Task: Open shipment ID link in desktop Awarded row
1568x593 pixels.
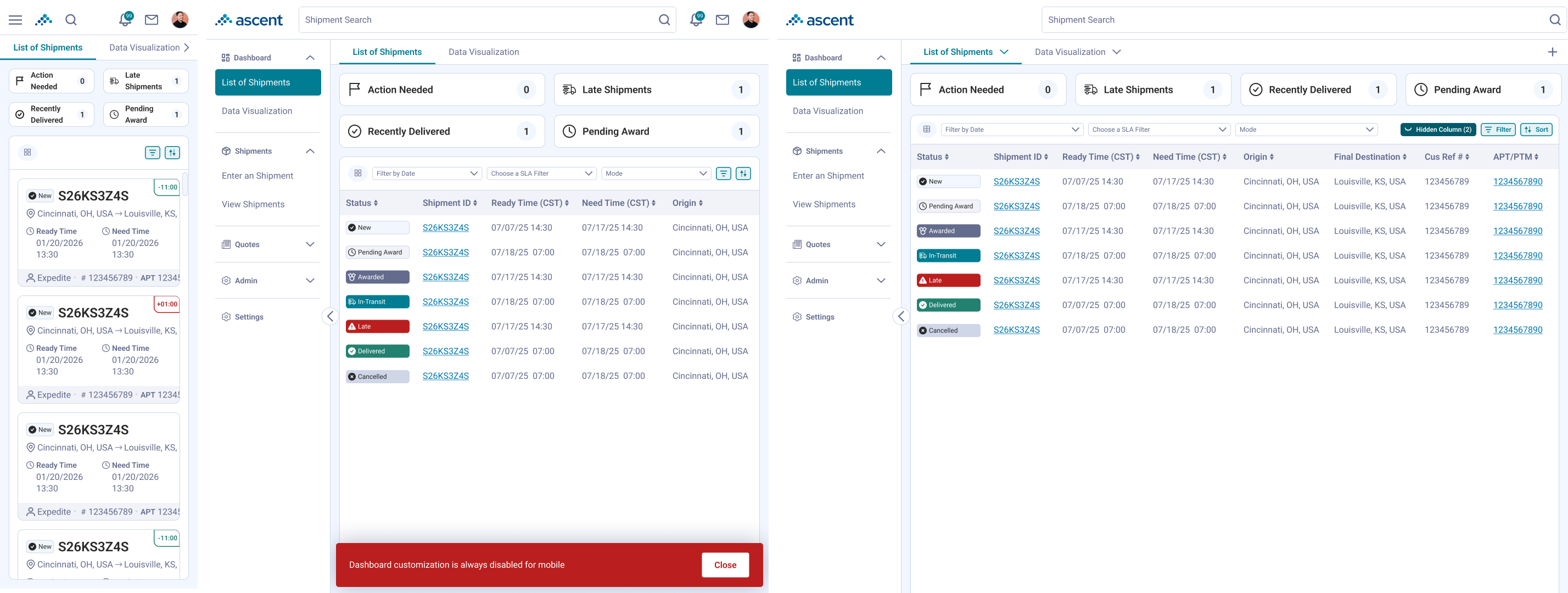Action: 1017,231
